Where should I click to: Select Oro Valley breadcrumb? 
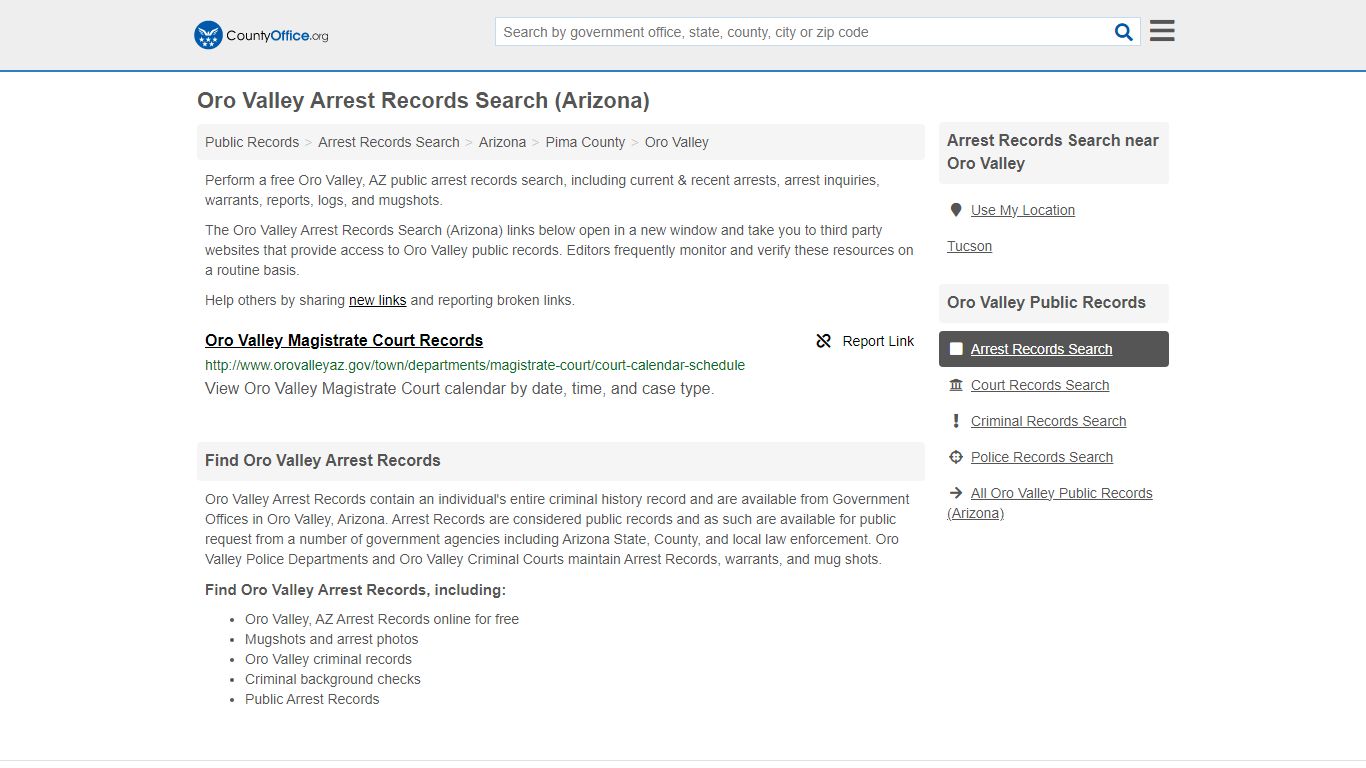click(677, 142)
